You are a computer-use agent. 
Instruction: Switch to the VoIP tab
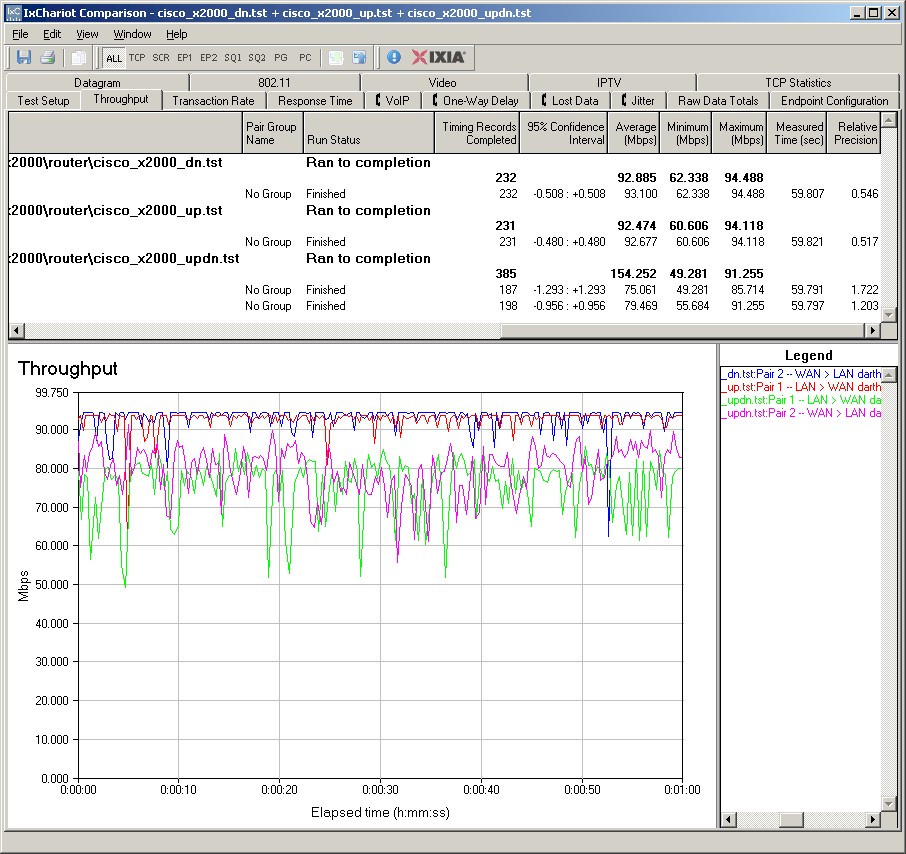tap(392, 101)
